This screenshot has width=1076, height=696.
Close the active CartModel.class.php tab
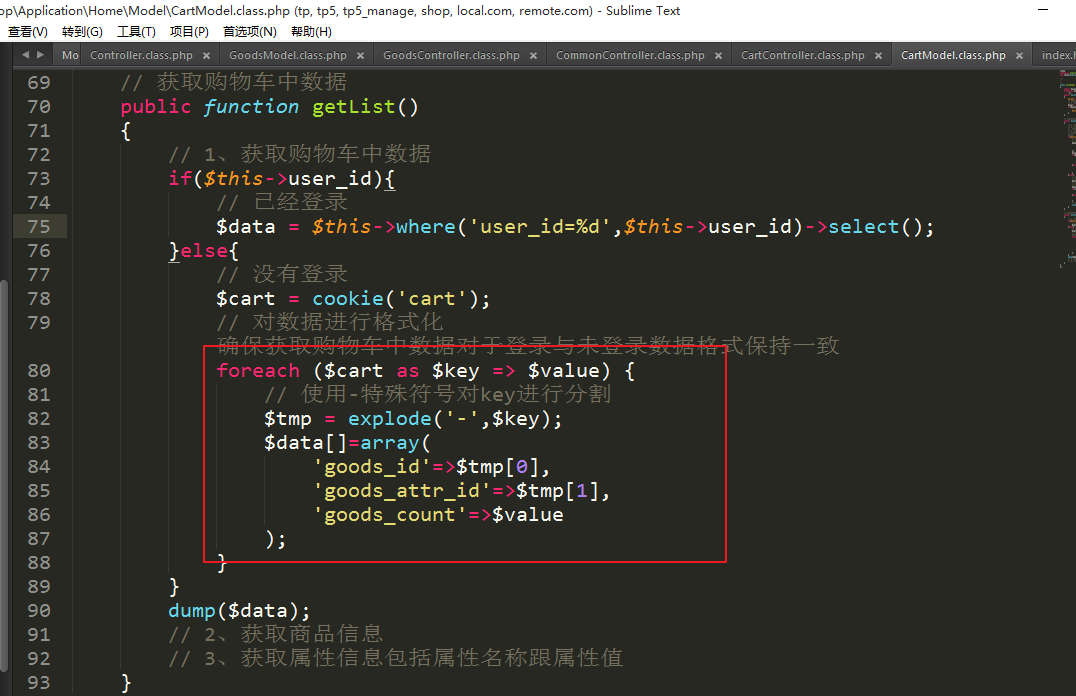pyautogui.click(x=1019, y=56)
